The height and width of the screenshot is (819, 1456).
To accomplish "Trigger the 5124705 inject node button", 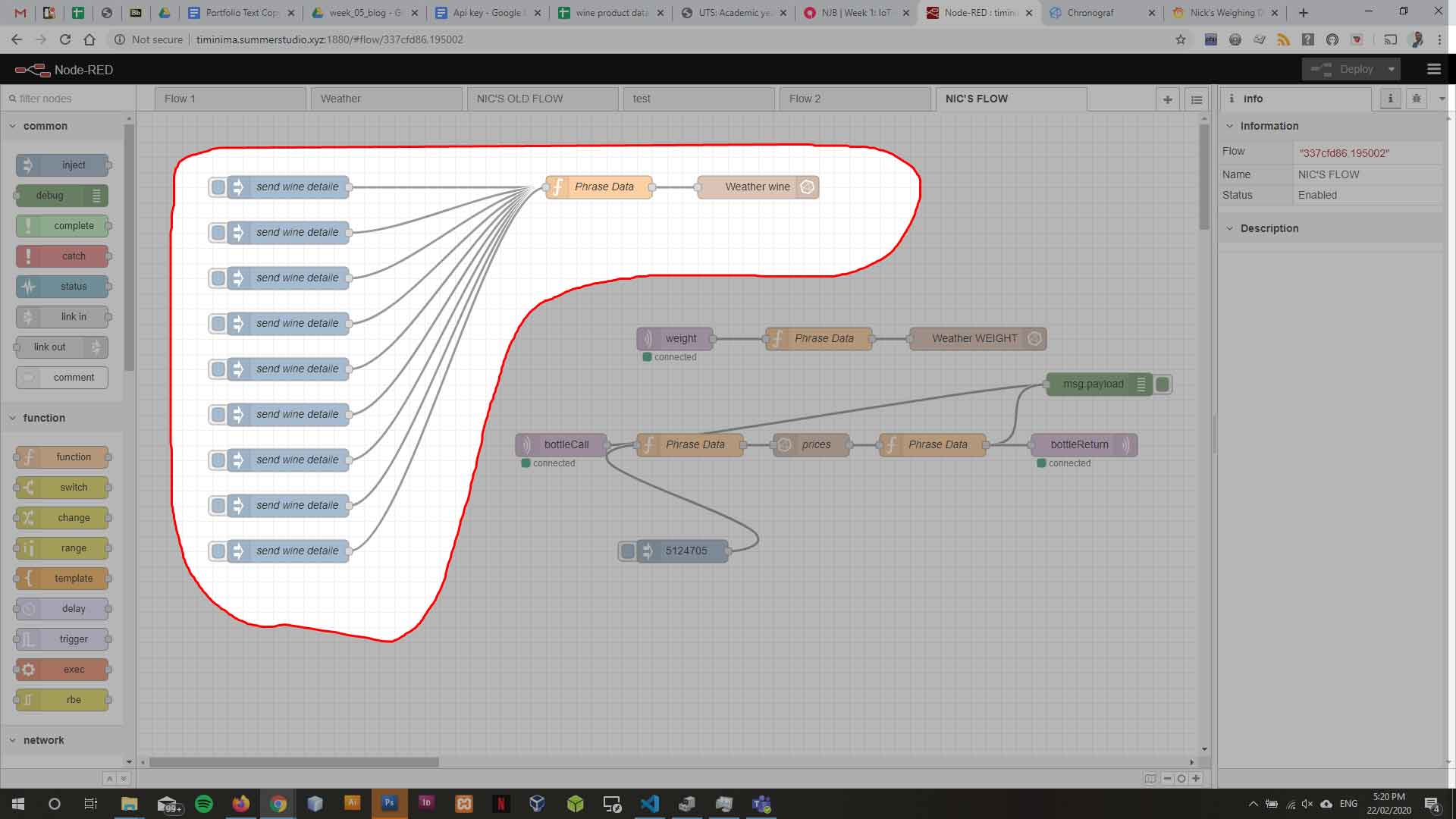I will point(627,551).
